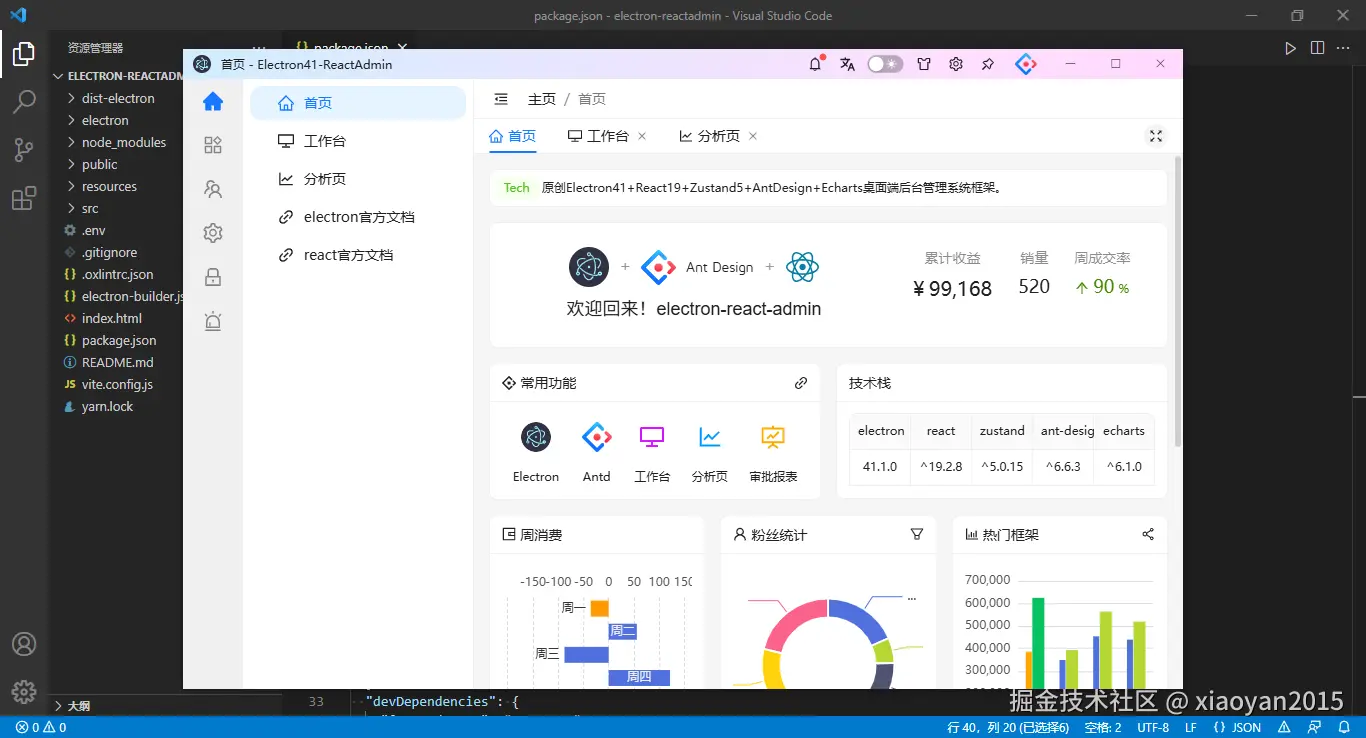Switch to the 工作台 tab

click(598, 136)
